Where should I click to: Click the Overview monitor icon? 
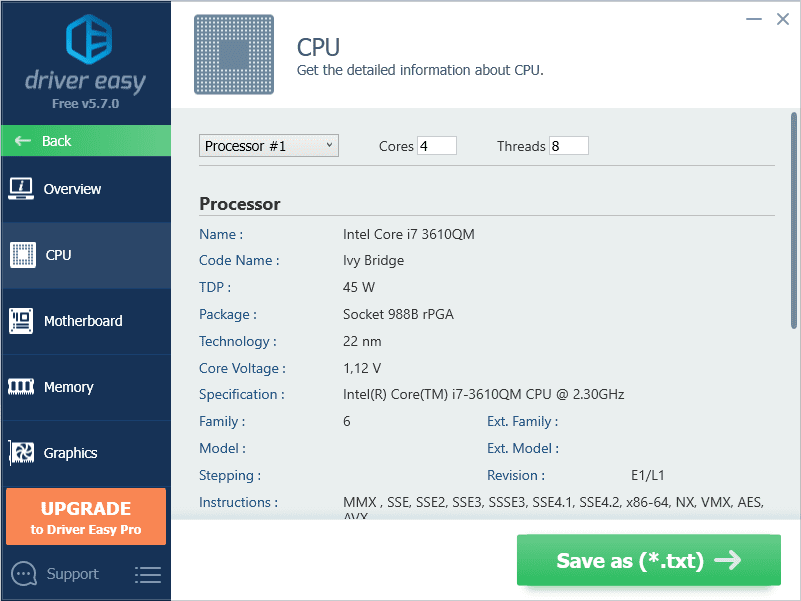click(x=22, y=188)
